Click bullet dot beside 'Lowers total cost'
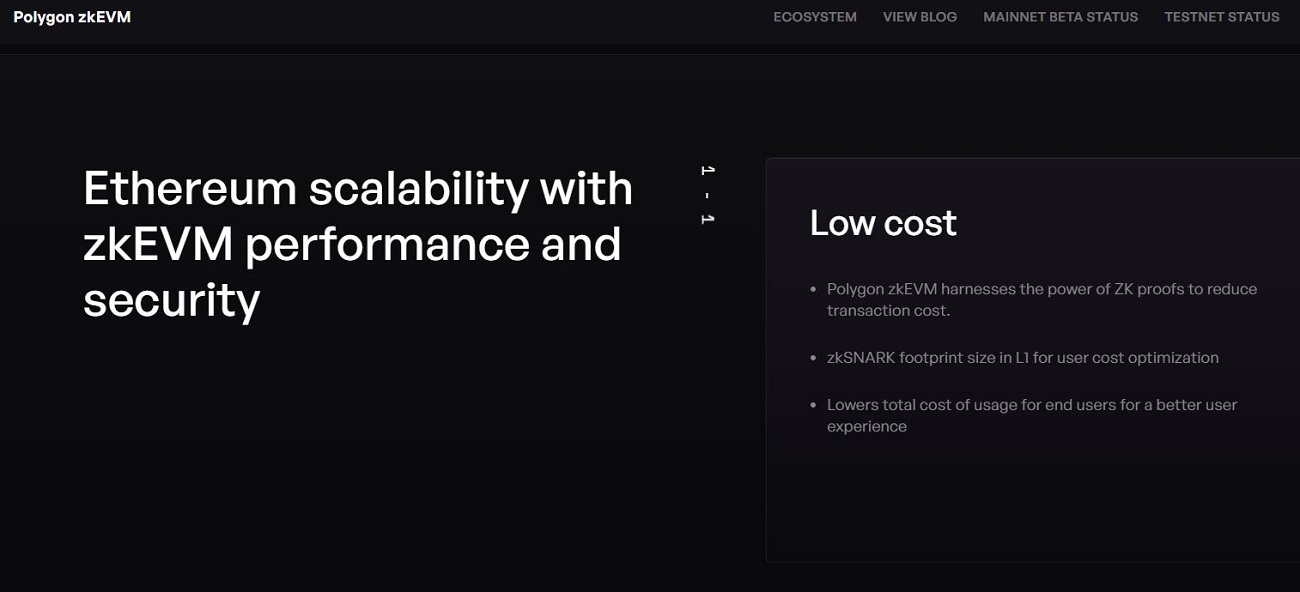Screen dimensions: 1300x592 click(813, 405)
